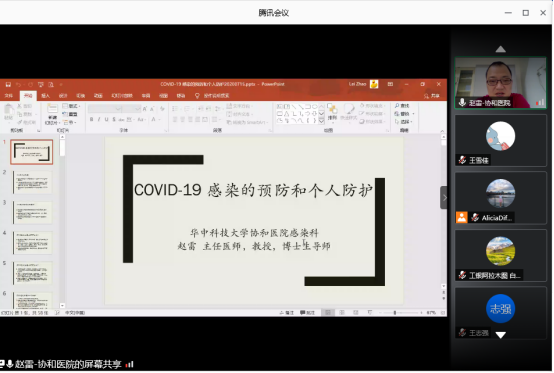Viewport: 554px width, 373px height.
Task: Click the Underline formatting icon
Action: click(x=106, y=119)
